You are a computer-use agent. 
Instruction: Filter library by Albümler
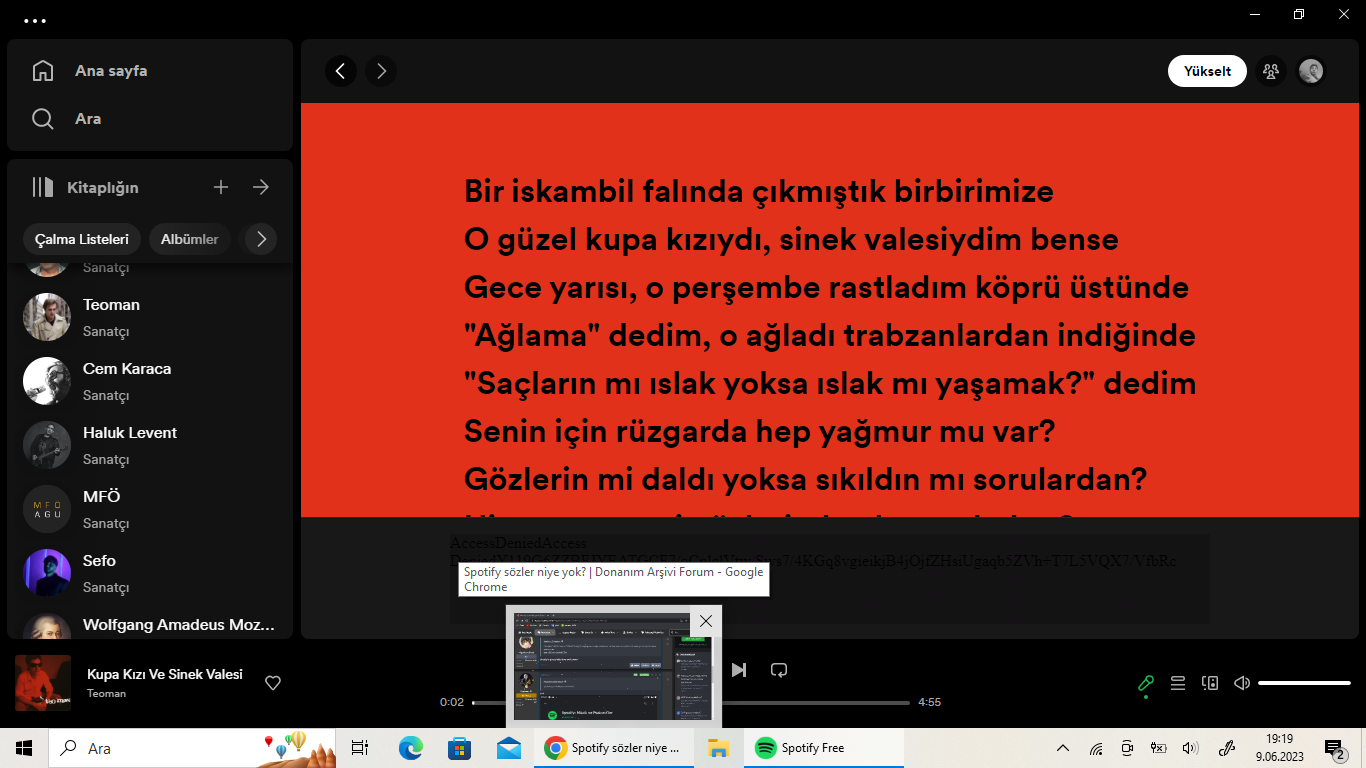point(190,239)
